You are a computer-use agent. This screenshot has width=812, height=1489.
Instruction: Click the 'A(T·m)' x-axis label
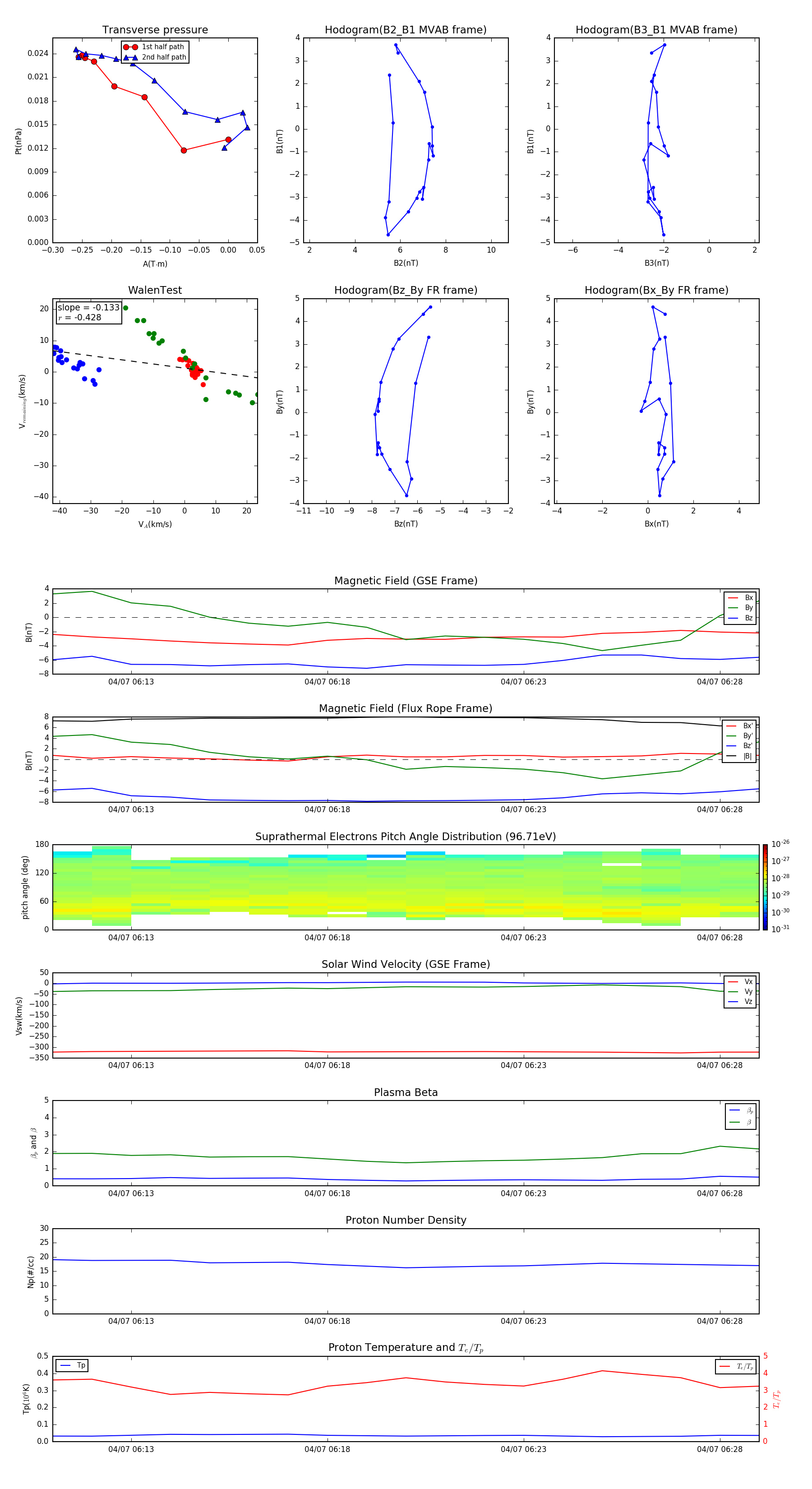click(155, 264)
